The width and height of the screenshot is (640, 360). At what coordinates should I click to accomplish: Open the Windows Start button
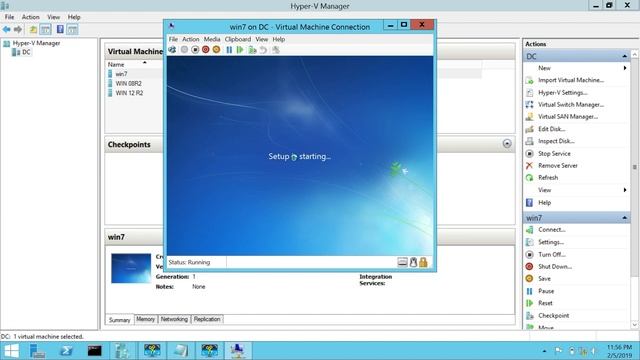11,351
